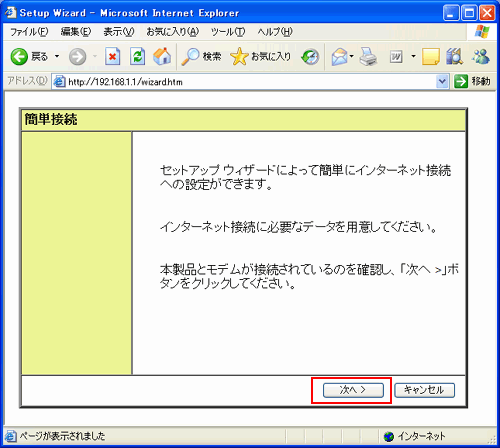Click the キャンセル button
Image resolution: width=500 pixels, height=448 pixels.
point(424,390)
